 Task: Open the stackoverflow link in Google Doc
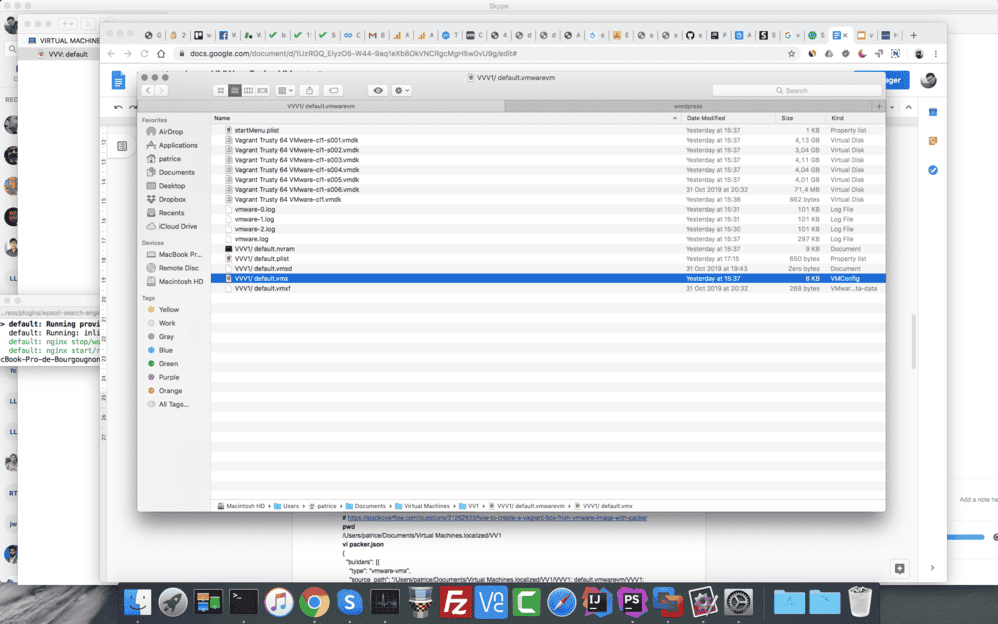click(x=497, y=518)
